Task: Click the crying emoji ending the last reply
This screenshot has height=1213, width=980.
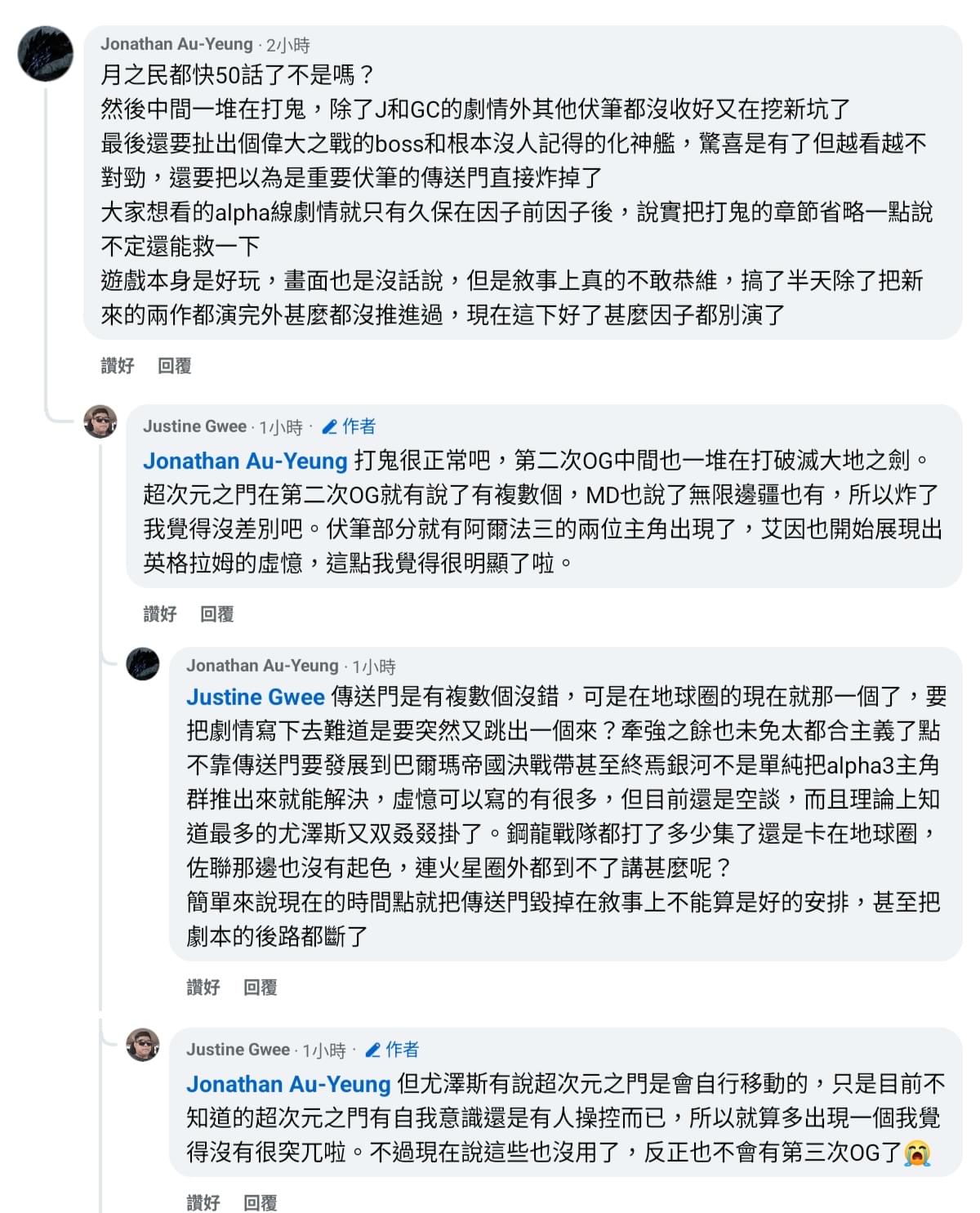Action: pyautogui.click(x=918, y=1153)
